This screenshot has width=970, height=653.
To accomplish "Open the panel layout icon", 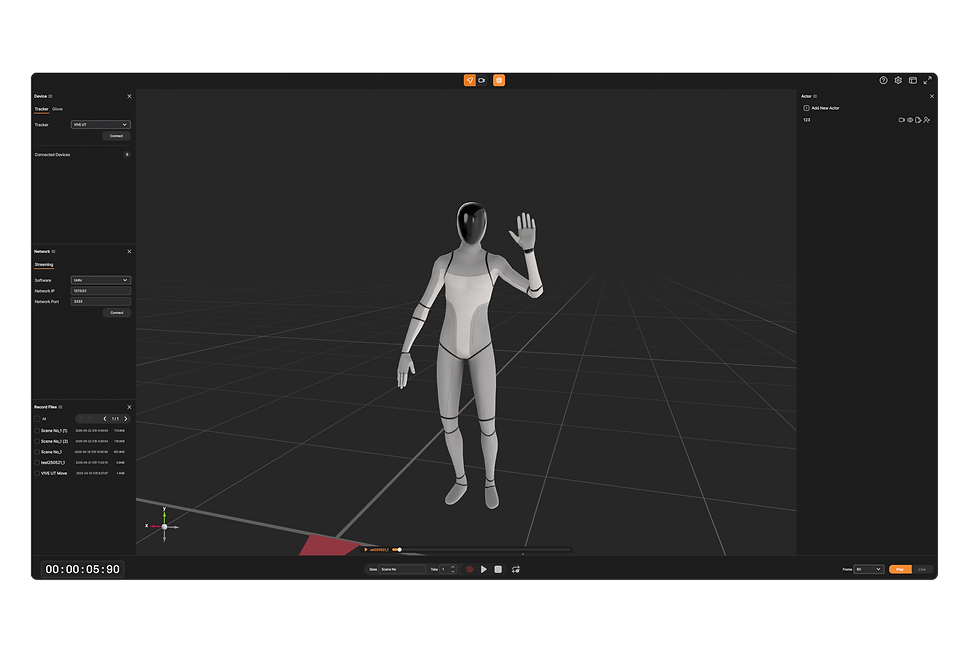I will pyautogui.click(x=913, y=80).
